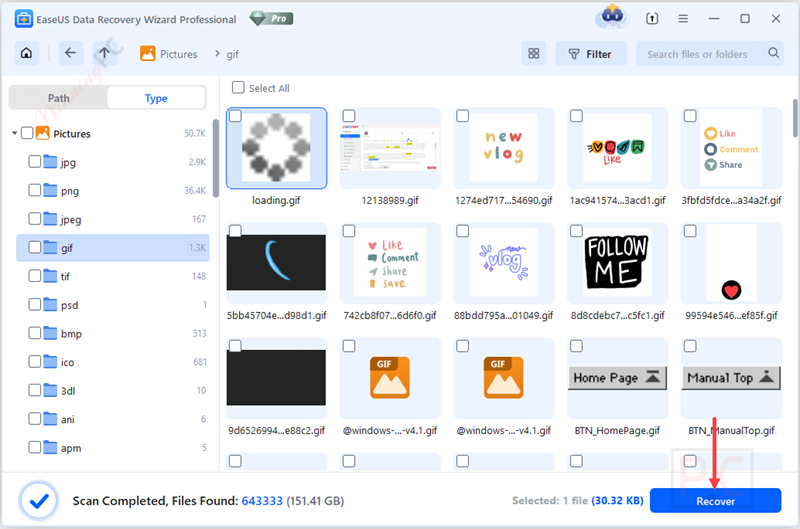The image size is (800, 529).
Task: Check the jpg folder checkbox
Action: pos(35,162)
